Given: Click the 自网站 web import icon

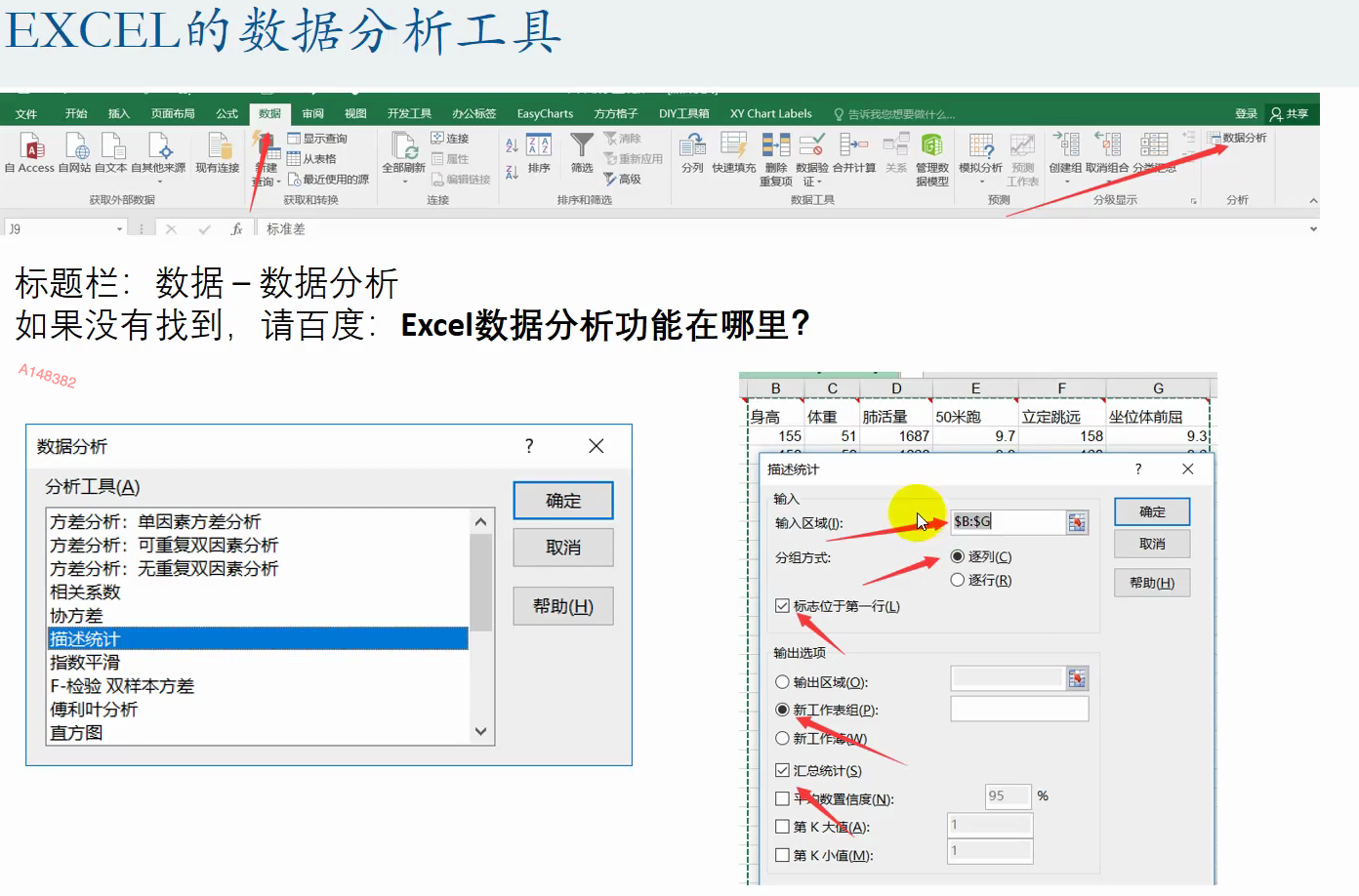Looking at the screenshot, I should [x=76, y=146].
